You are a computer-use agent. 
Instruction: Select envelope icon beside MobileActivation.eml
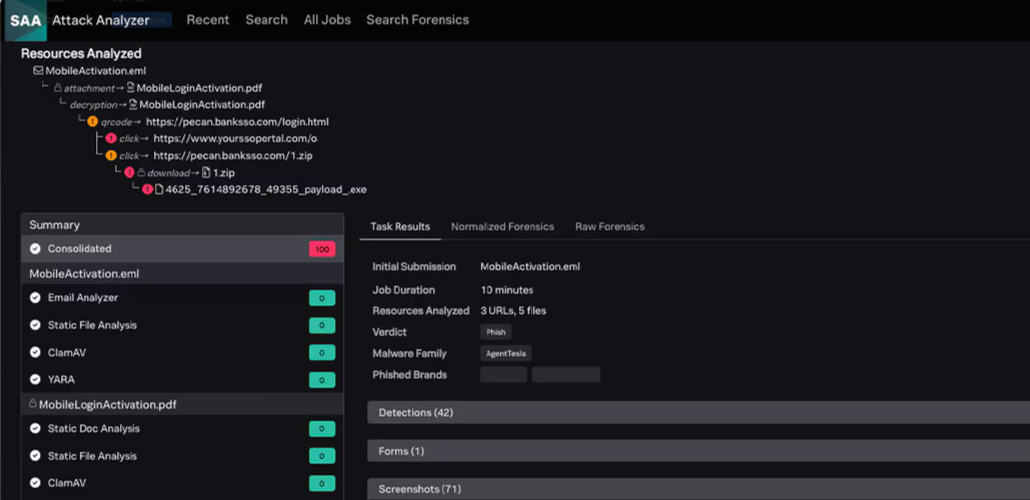[x=38, y=70]
